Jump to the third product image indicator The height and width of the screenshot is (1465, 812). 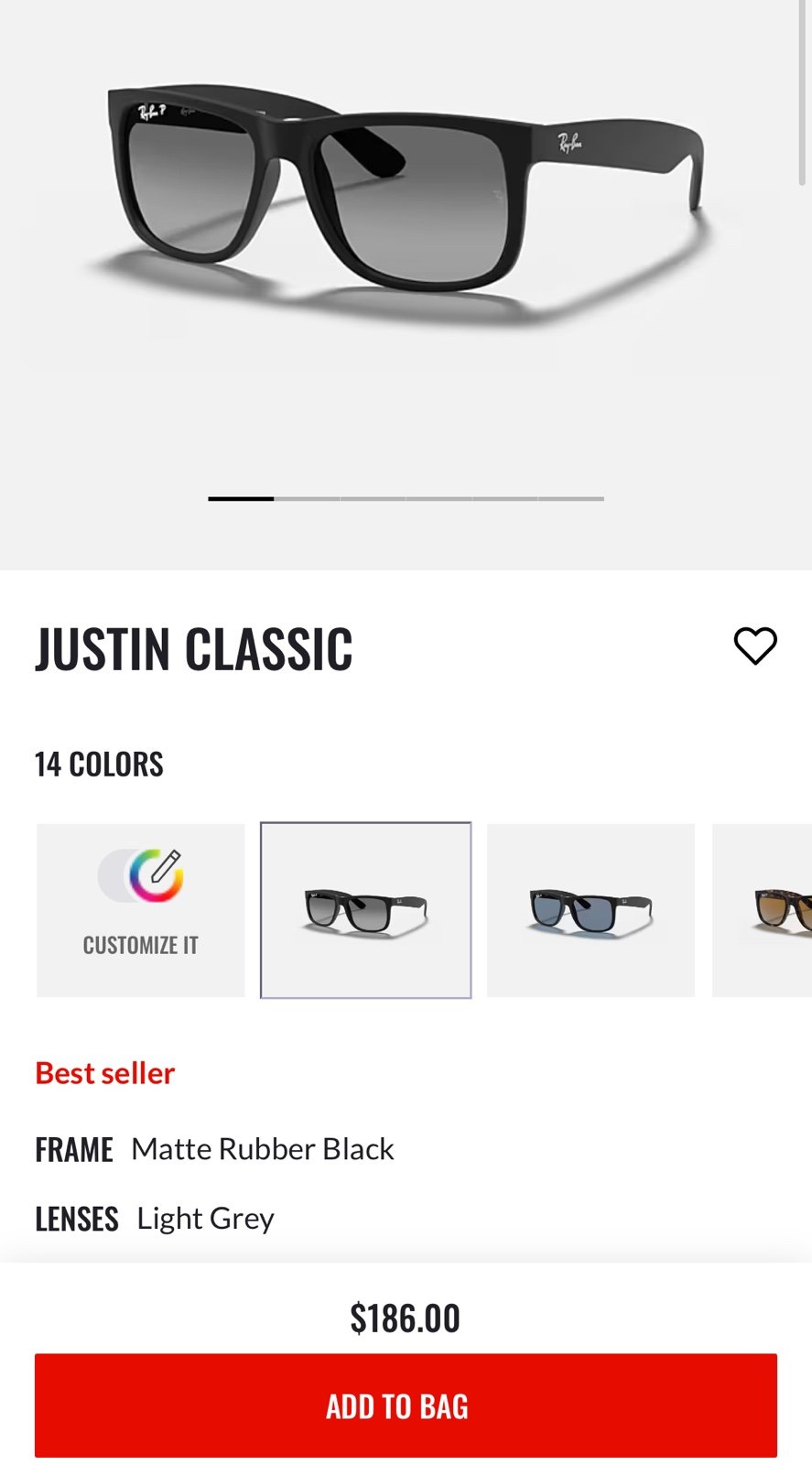[374, 499]
